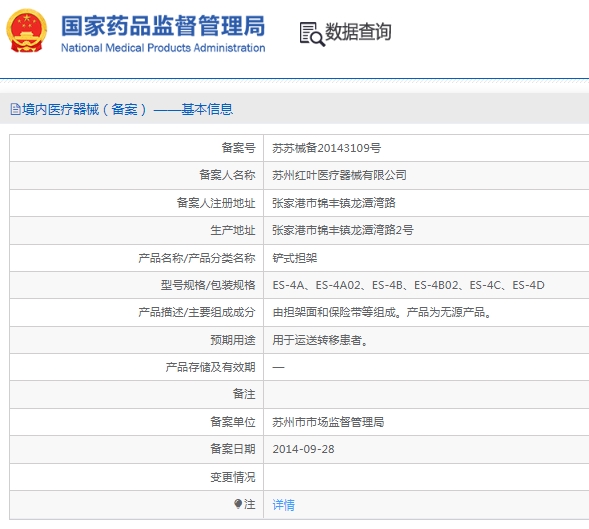Click the 备案人名称 label
Image resolution: width=589 pixels, height=529 pixels.
point(227,175)
